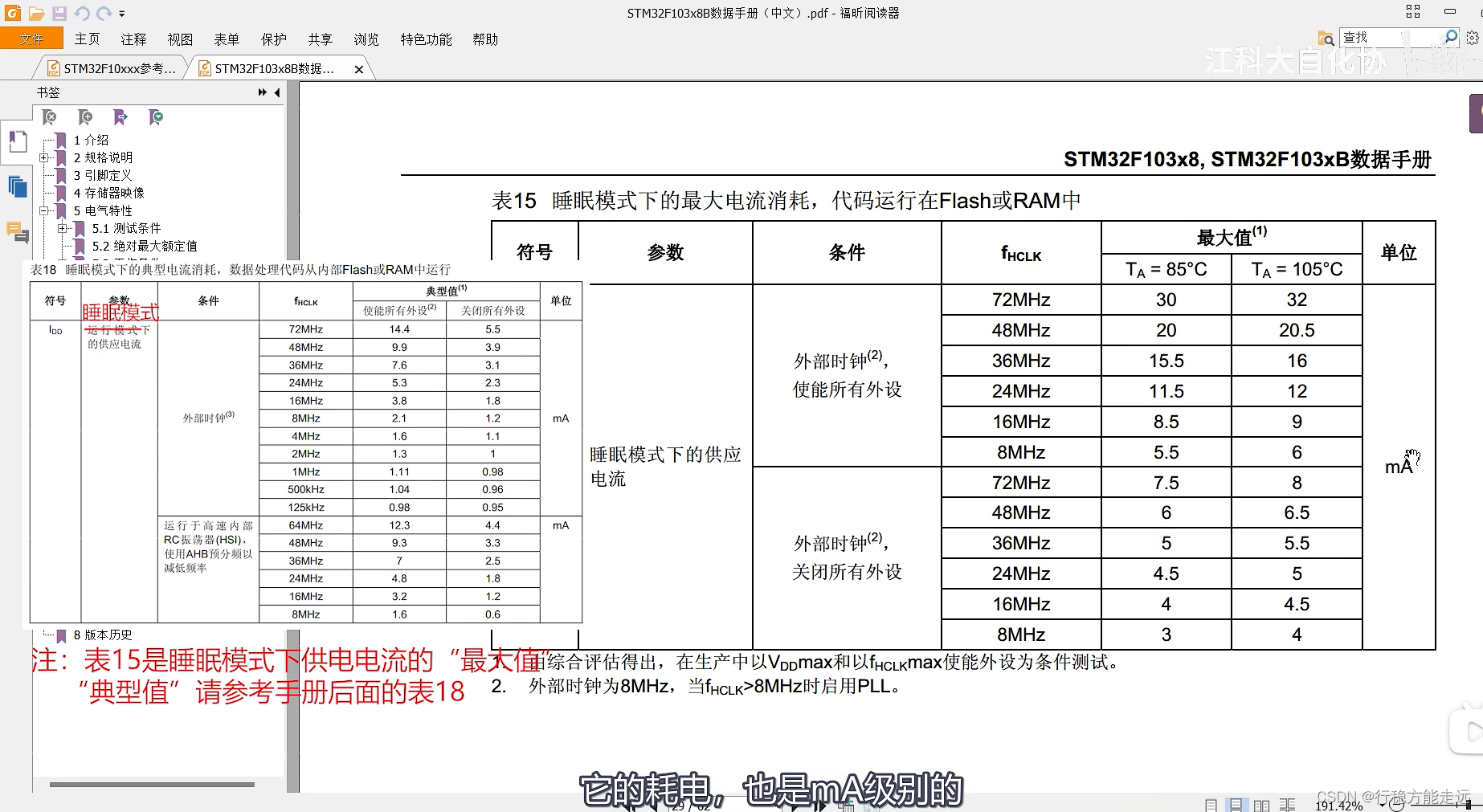Screen dimensions: 1483x812
Task: Select bookmark 4 存储器映像
Action: [108, 193]
